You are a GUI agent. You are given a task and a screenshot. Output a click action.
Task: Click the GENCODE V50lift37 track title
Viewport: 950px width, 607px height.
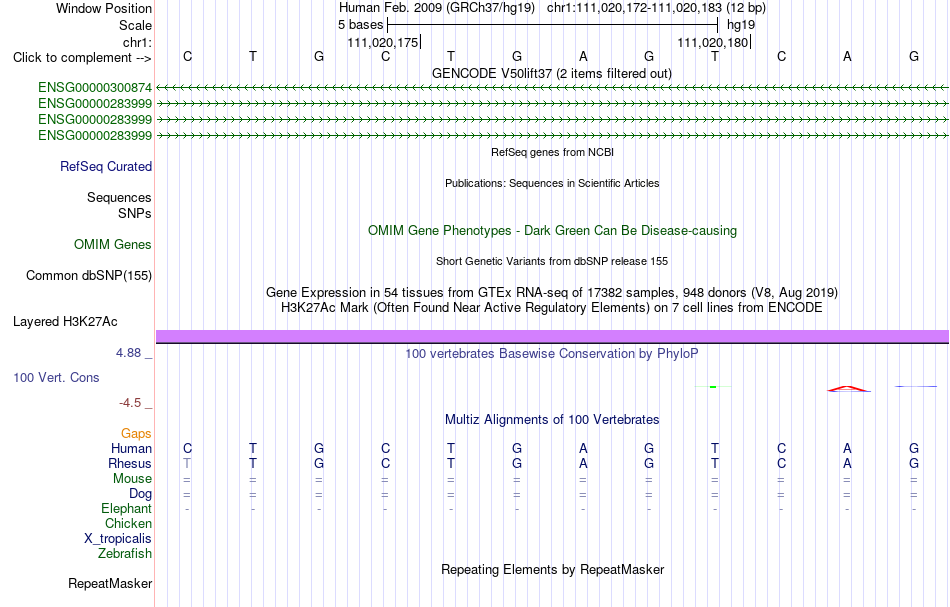(552, 74)
